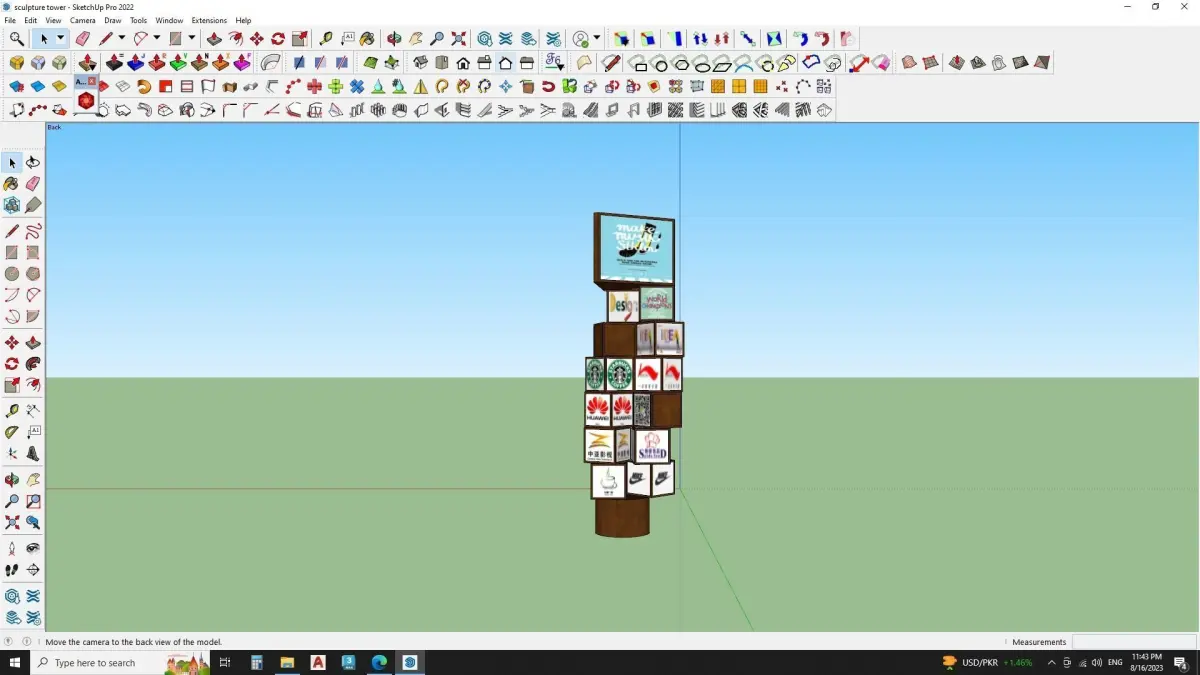Select the Walk footprints tool in left toolbar
Screen dimensions: 1200x675
[12, 570]
